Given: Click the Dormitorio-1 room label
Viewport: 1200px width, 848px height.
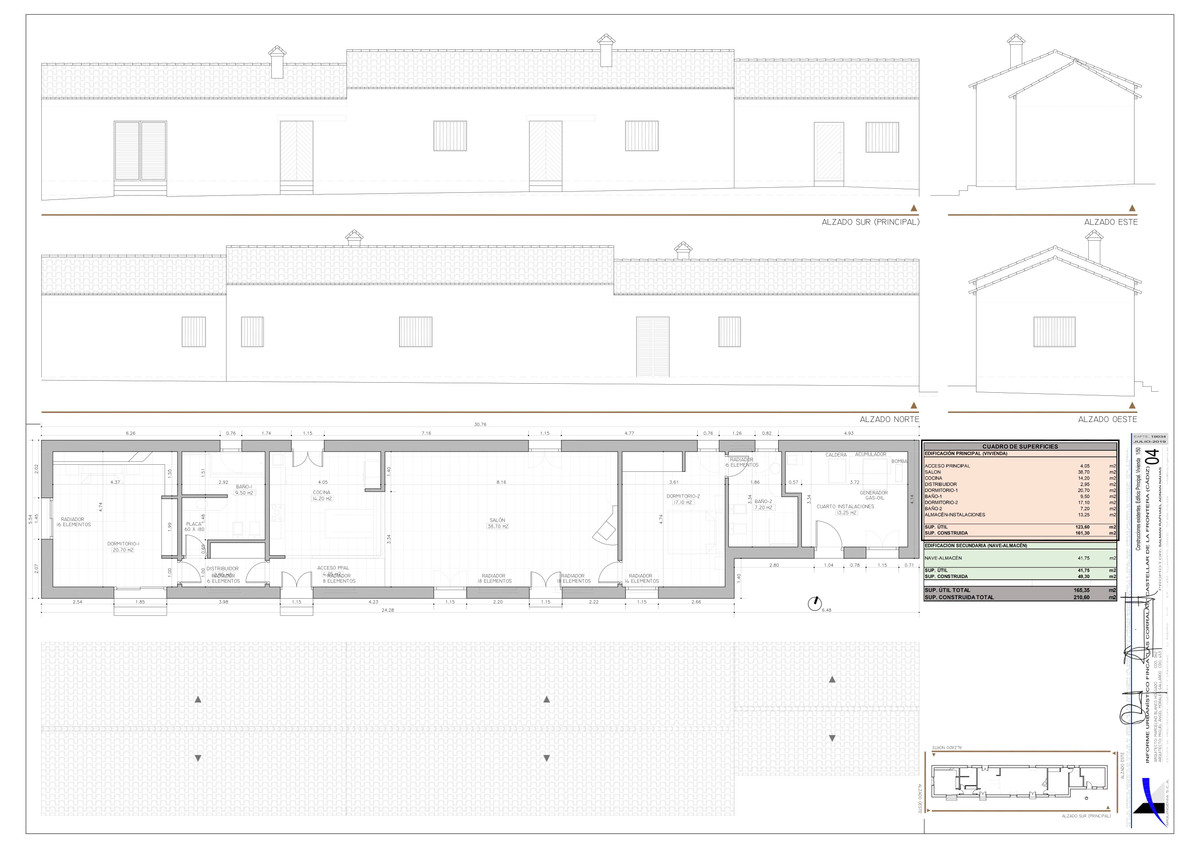Looking at the screenshot, I should pos(123,544).
